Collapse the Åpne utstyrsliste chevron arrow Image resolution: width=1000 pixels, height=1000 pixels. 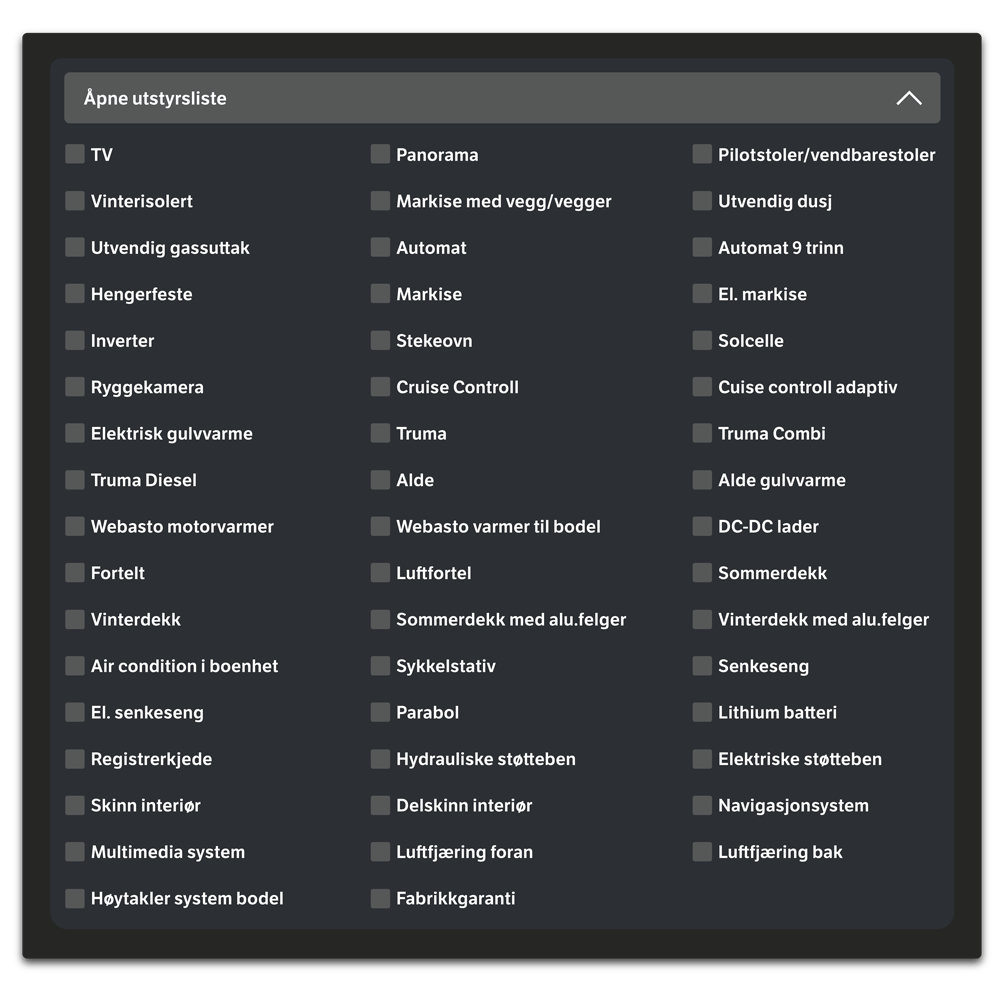point(909,98)
